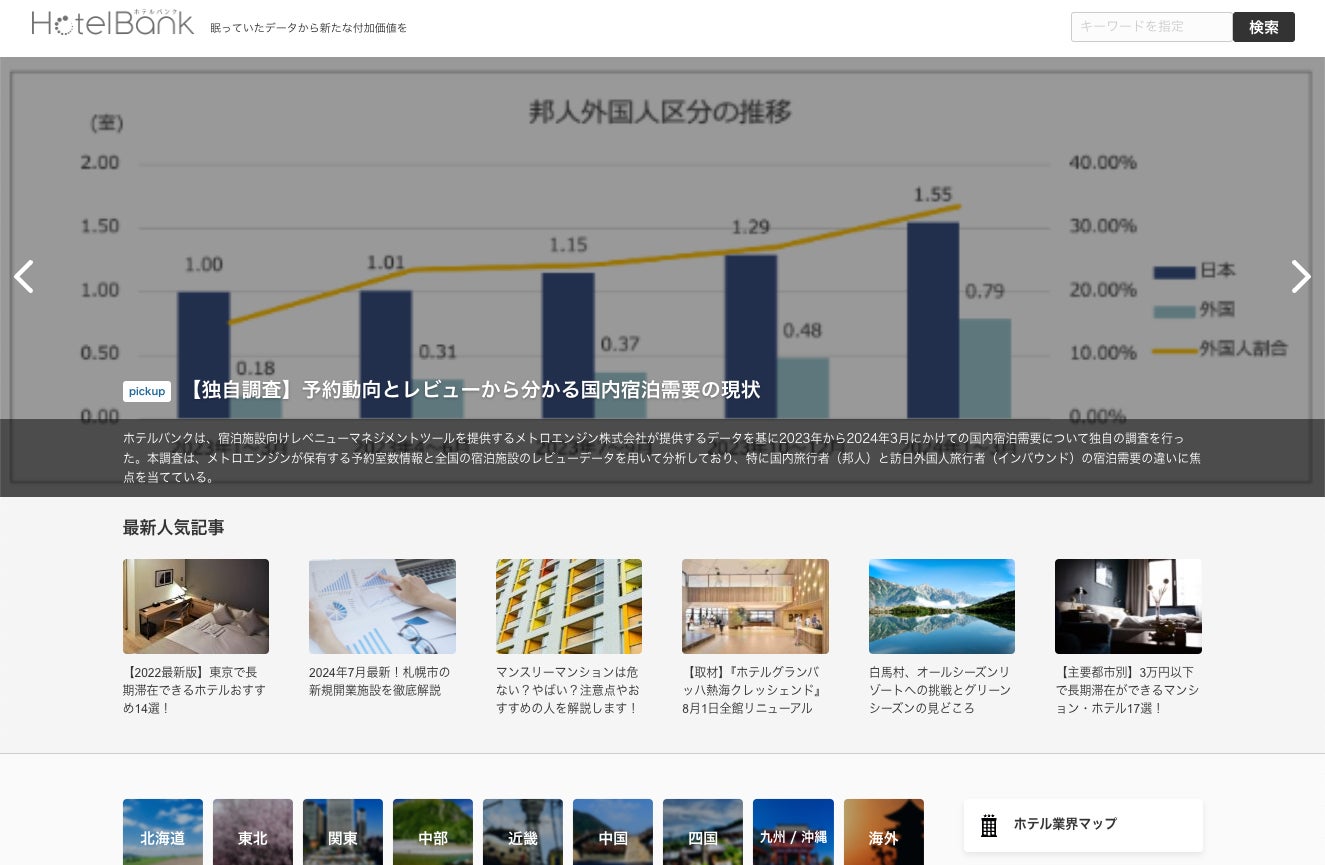Click the building icon beside ホテル業界マップ
Viewport: 1325px width, 865px height.
989,825
